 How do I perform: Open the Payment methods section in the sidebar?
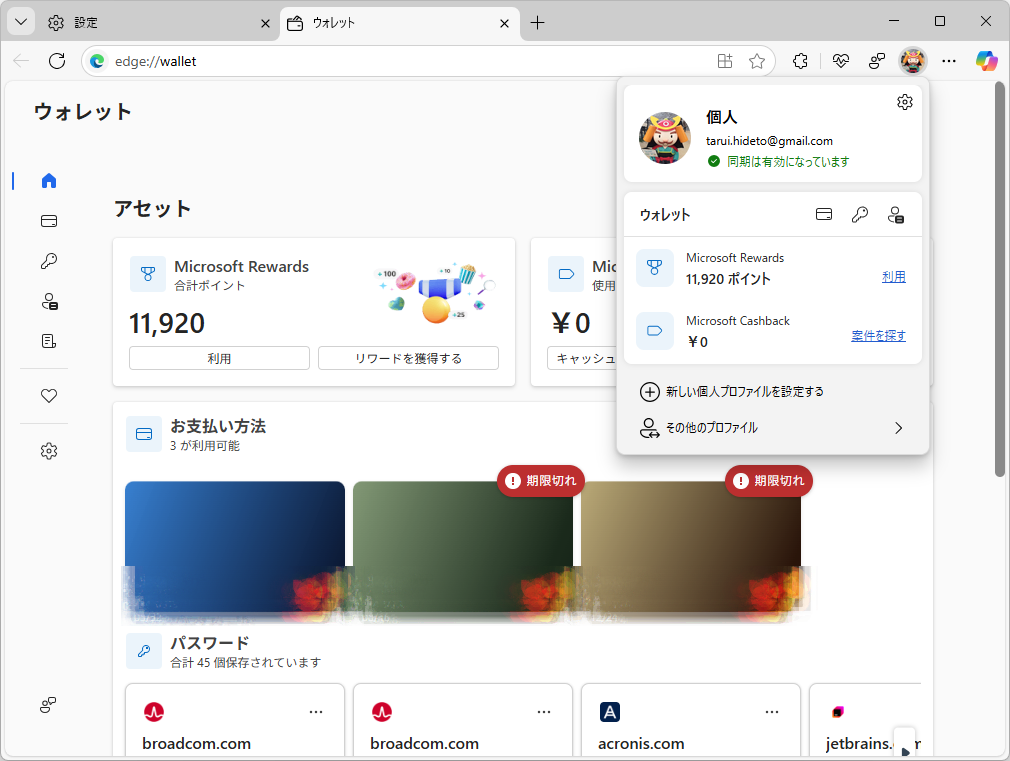point(47,221)
